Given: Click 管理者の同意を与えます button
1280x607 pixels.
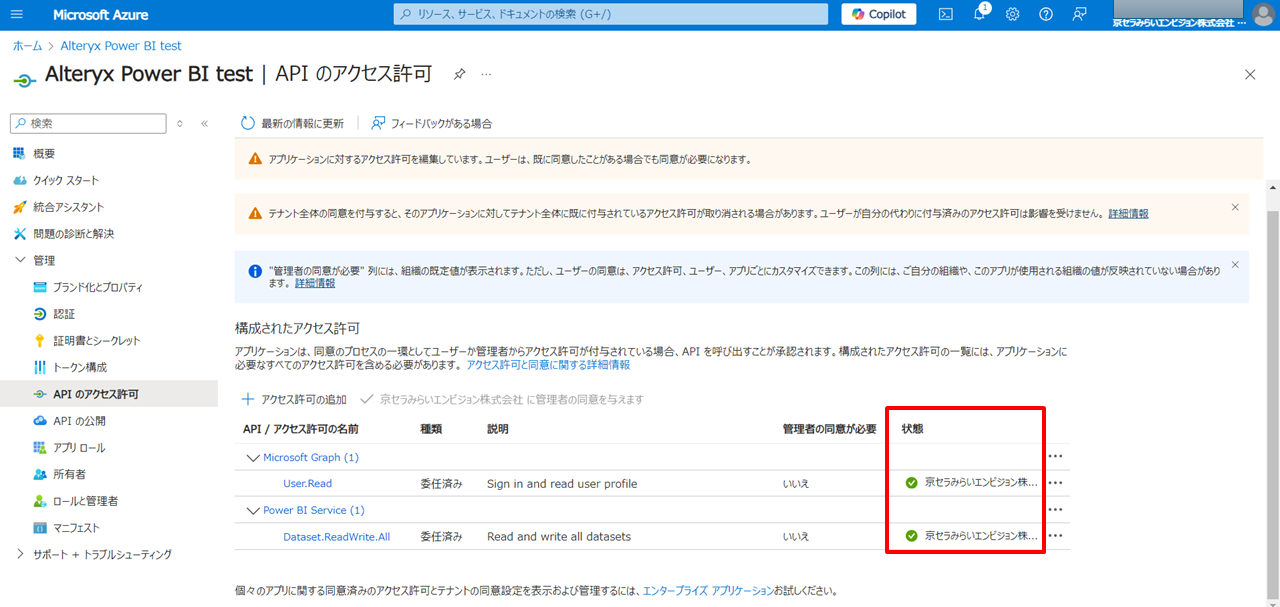Looking at the screenshot, I should click(x=501, y=399).
